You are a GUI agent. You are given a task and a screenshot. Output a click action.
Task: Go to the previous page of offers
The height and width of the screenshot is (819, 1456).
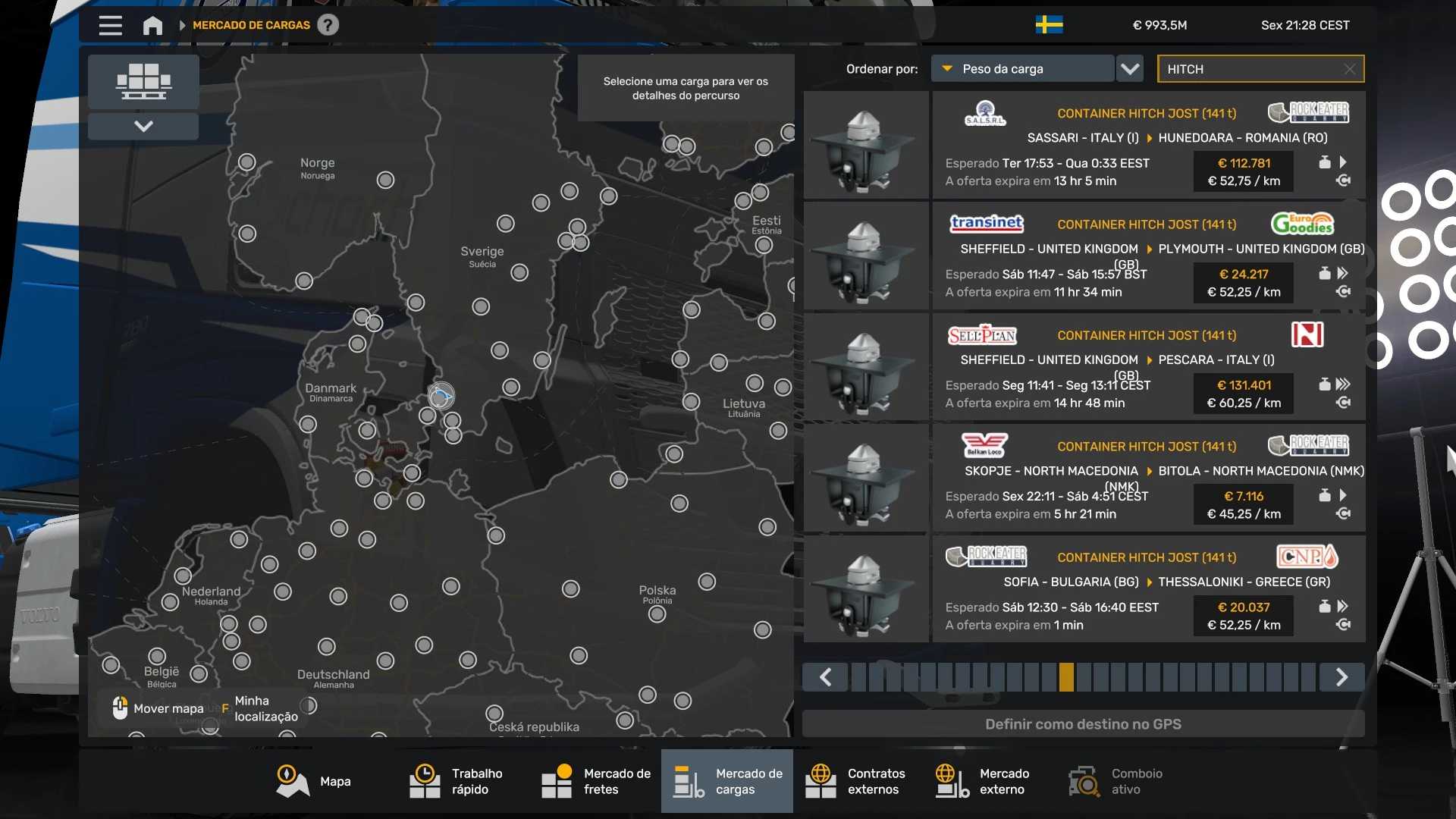pos(826,676)
